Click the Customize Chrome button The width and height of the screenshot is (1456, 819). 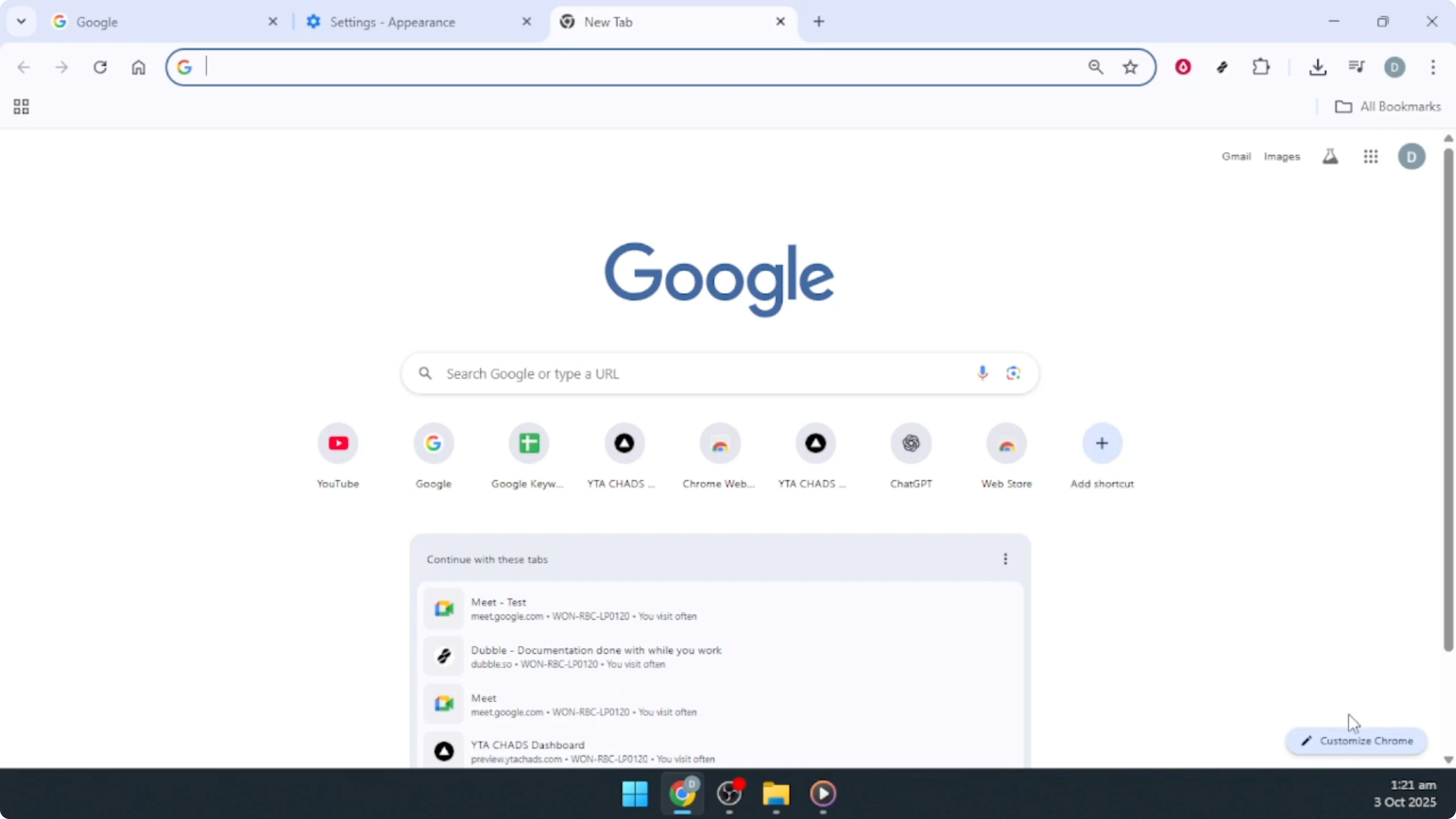pos(1357,741)
